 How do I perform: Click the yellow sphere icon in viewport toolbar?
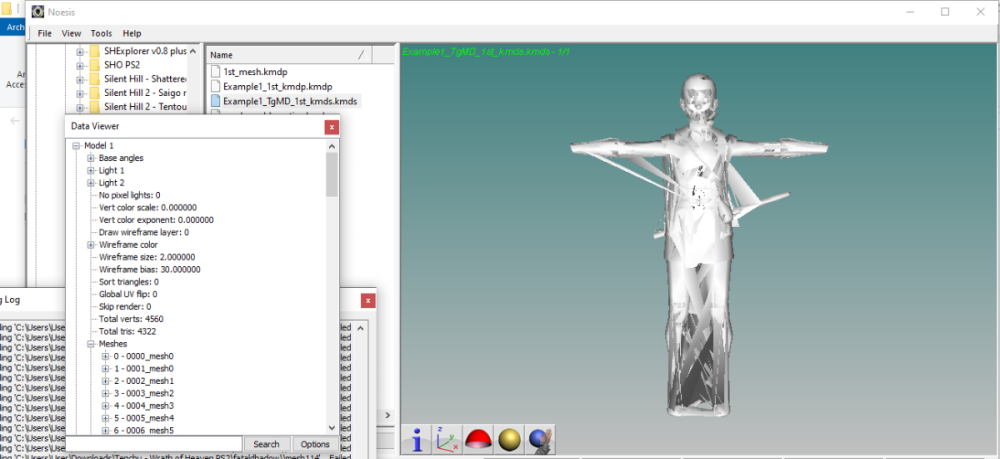tap(510, 440)
